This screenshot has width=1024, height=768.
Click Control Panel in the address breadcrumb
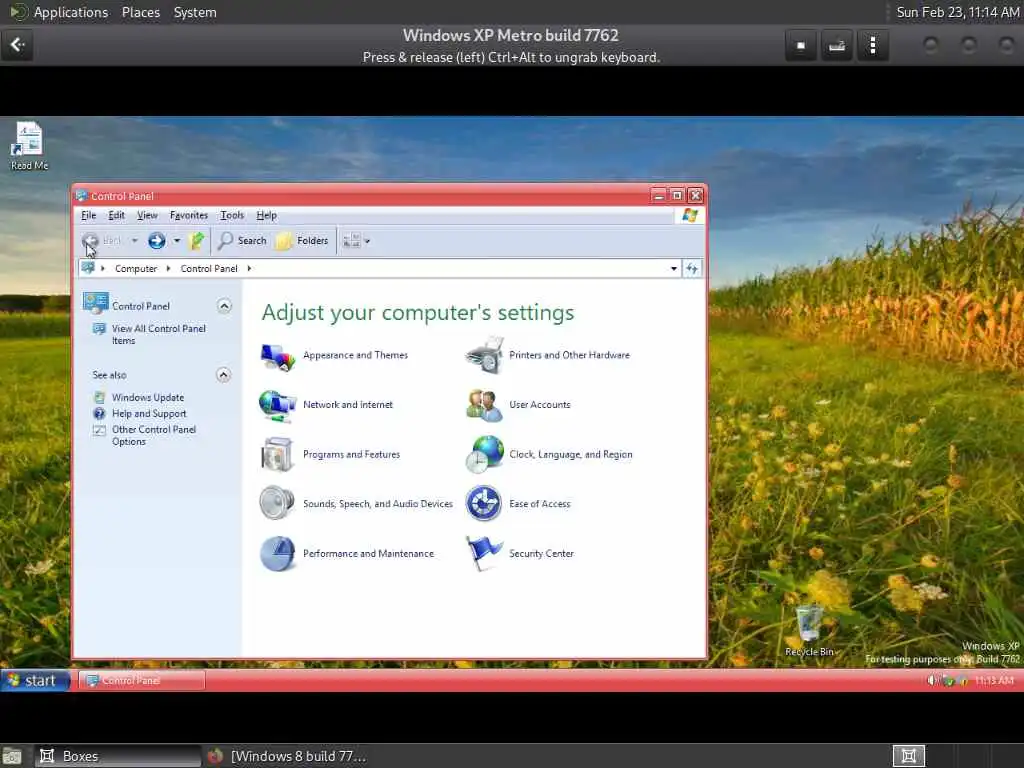pyautogui.click(x=209, y=268)
